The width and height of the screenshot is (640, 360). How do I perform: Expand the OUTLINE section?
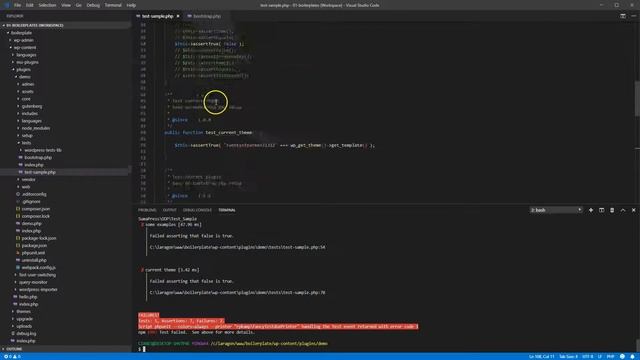tap(14, 349)
